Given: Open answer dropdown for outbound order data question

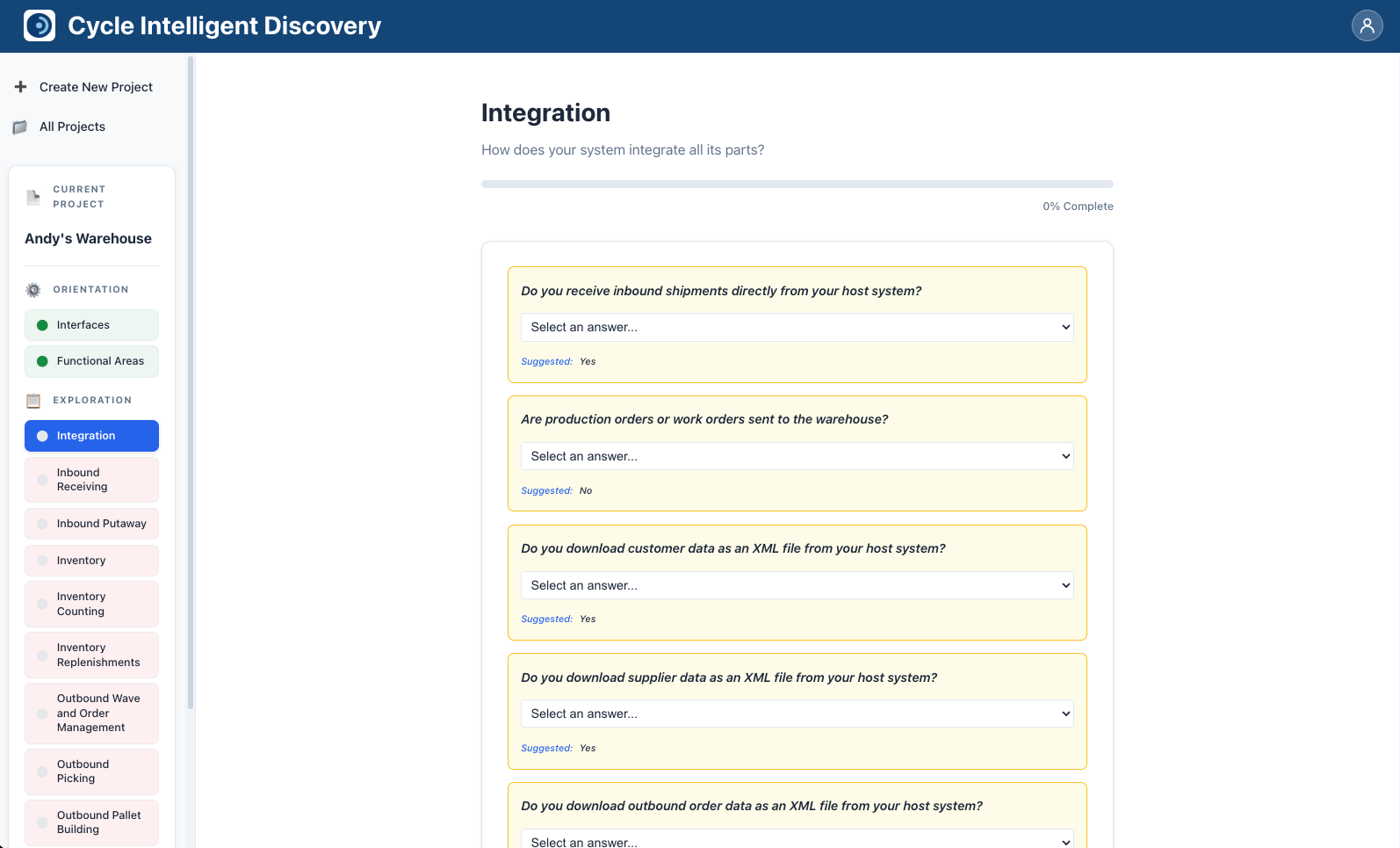Looking at the screenshot, I should point(797,839).
